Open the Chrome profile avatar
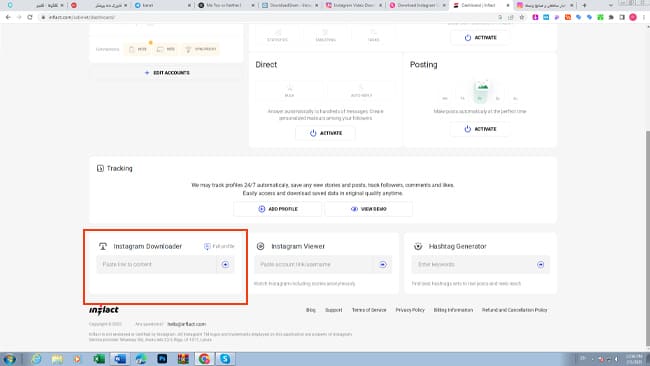Viewport: 650px width, 366px height. 633,17
